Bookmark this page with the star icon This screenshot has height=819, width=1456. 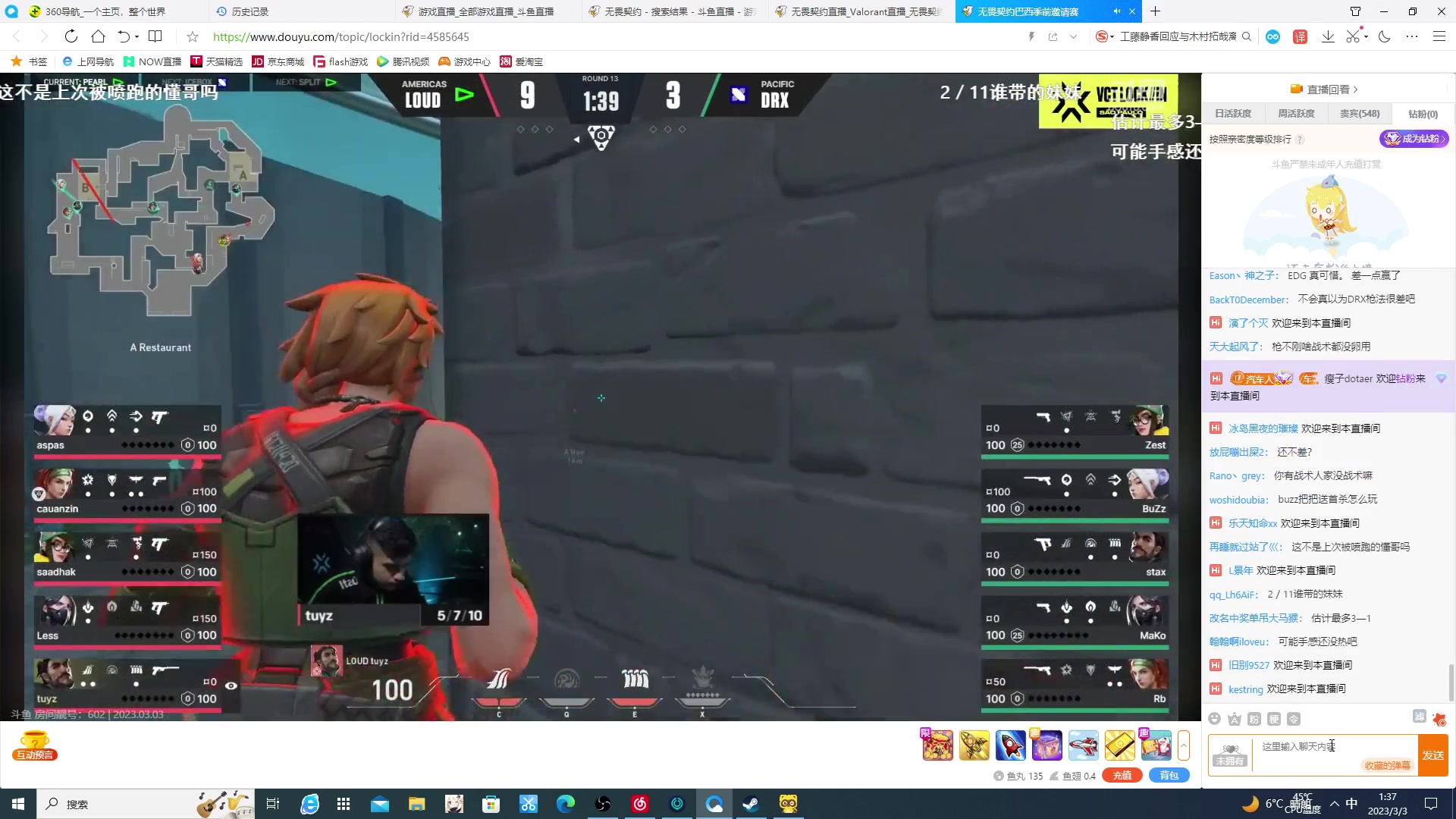[x=193, y=36]
